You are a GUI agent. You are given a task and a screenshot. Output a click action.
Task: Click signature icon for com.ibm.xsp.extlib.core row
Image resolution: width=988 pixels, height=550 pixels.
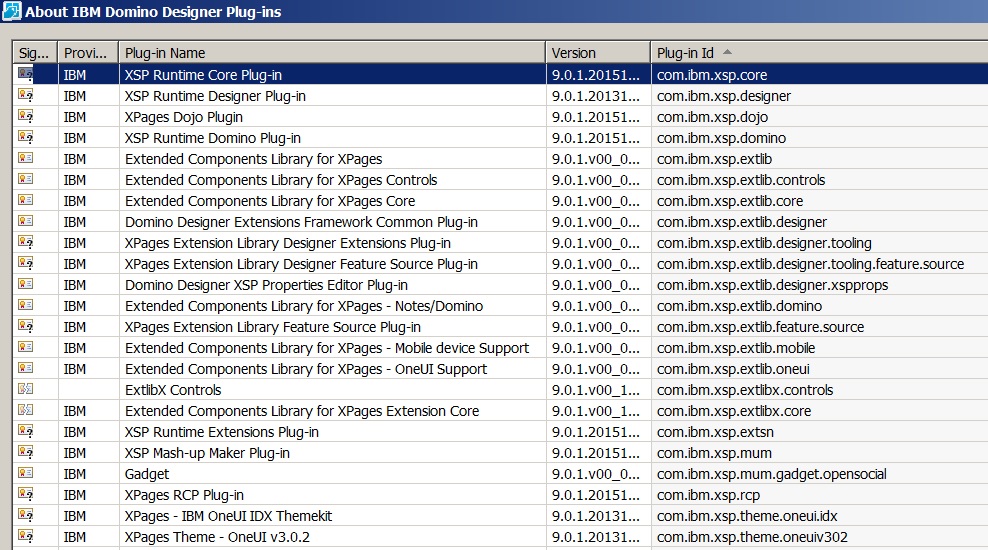[25, 200]
